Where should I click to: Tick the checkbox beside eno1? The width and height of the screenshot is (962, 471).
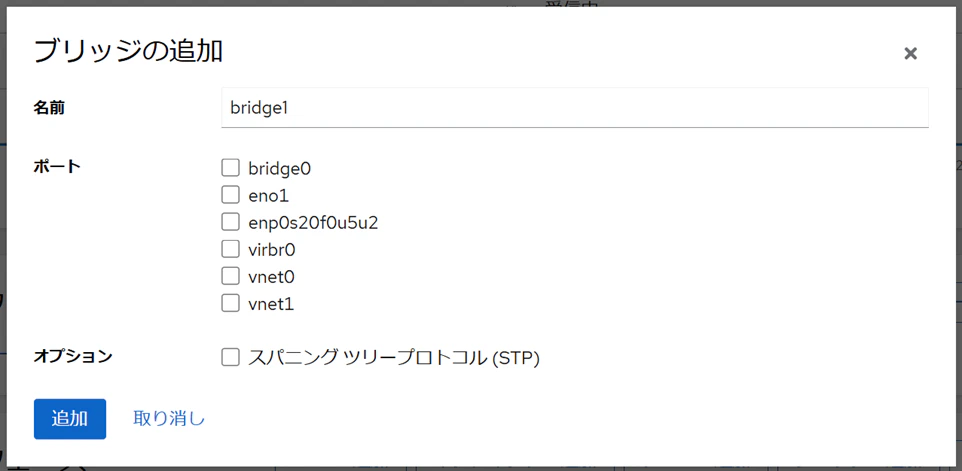tap(230, 195)
